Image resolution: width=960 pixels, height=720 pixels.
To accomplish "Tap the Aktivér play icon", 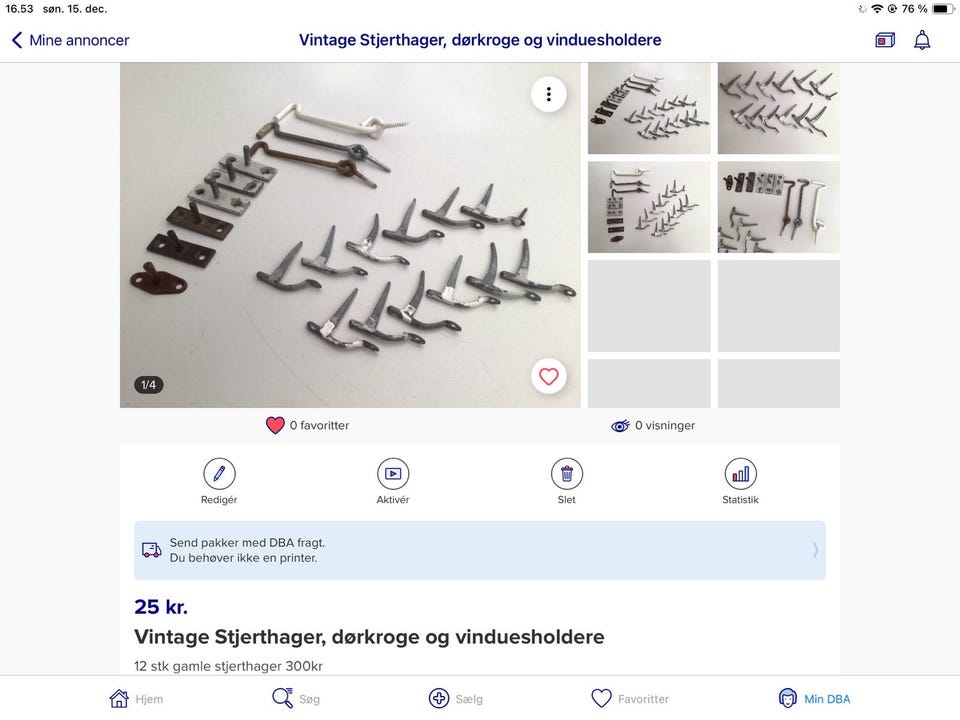I will 393,473.
